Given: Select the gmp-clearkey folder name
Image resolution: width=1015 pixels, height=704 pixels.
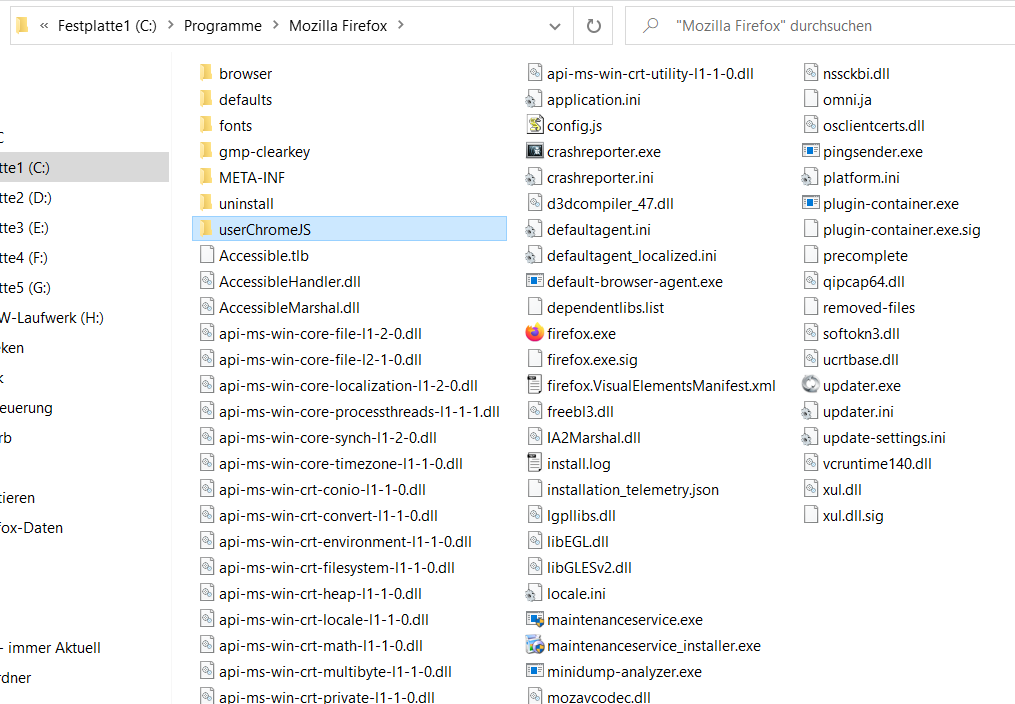Looking at the screenshot, I should click(x=265, y=152).
